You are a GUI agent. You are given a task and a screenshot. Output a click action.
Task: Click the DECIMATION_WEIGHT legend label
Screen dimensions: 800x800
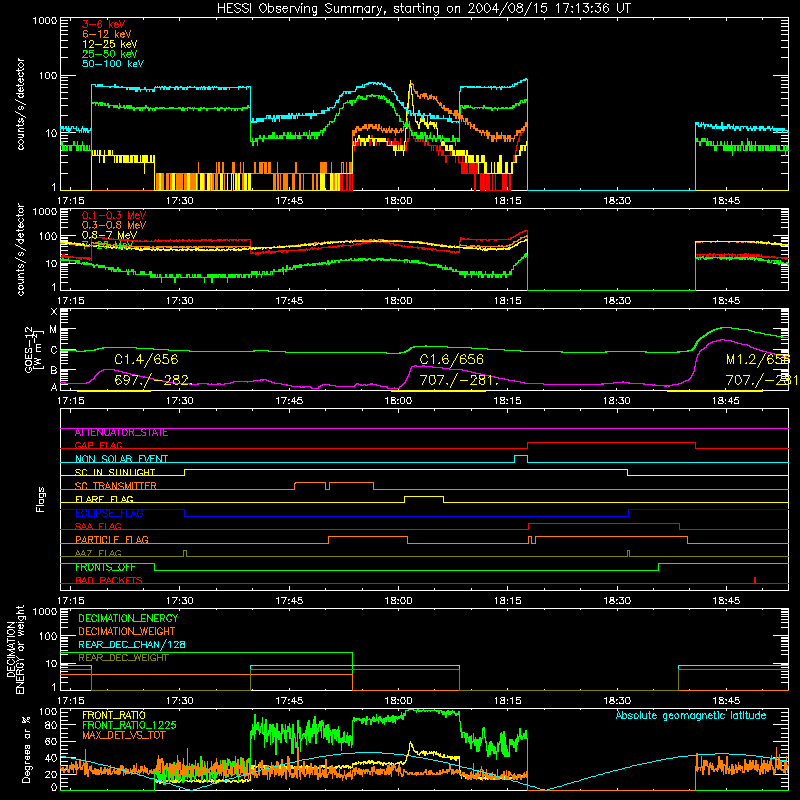pyautogui.click(x=127, y=632)
